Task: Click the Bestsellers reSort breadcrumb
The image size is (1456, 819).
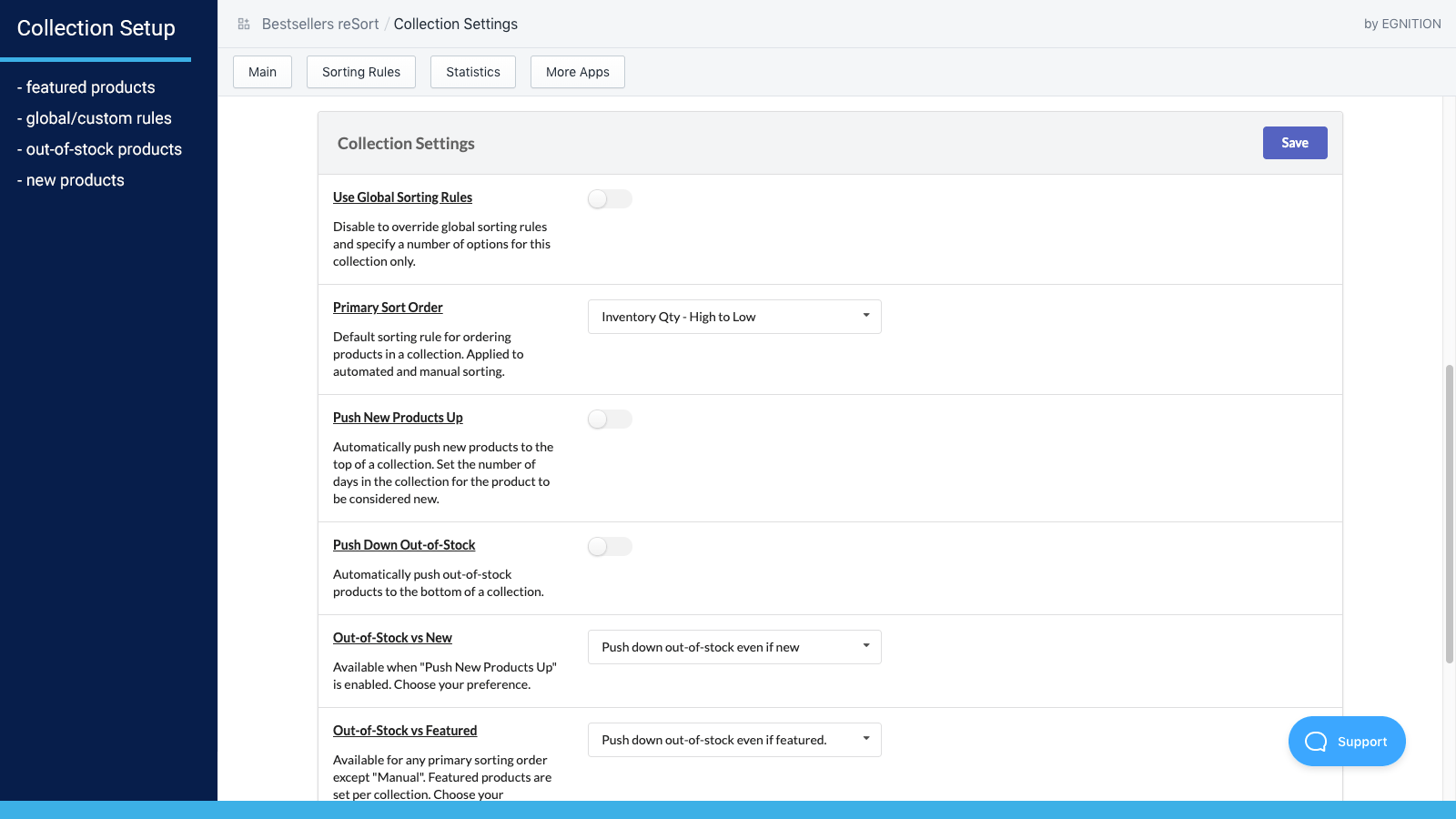Action: click(320, 24)
